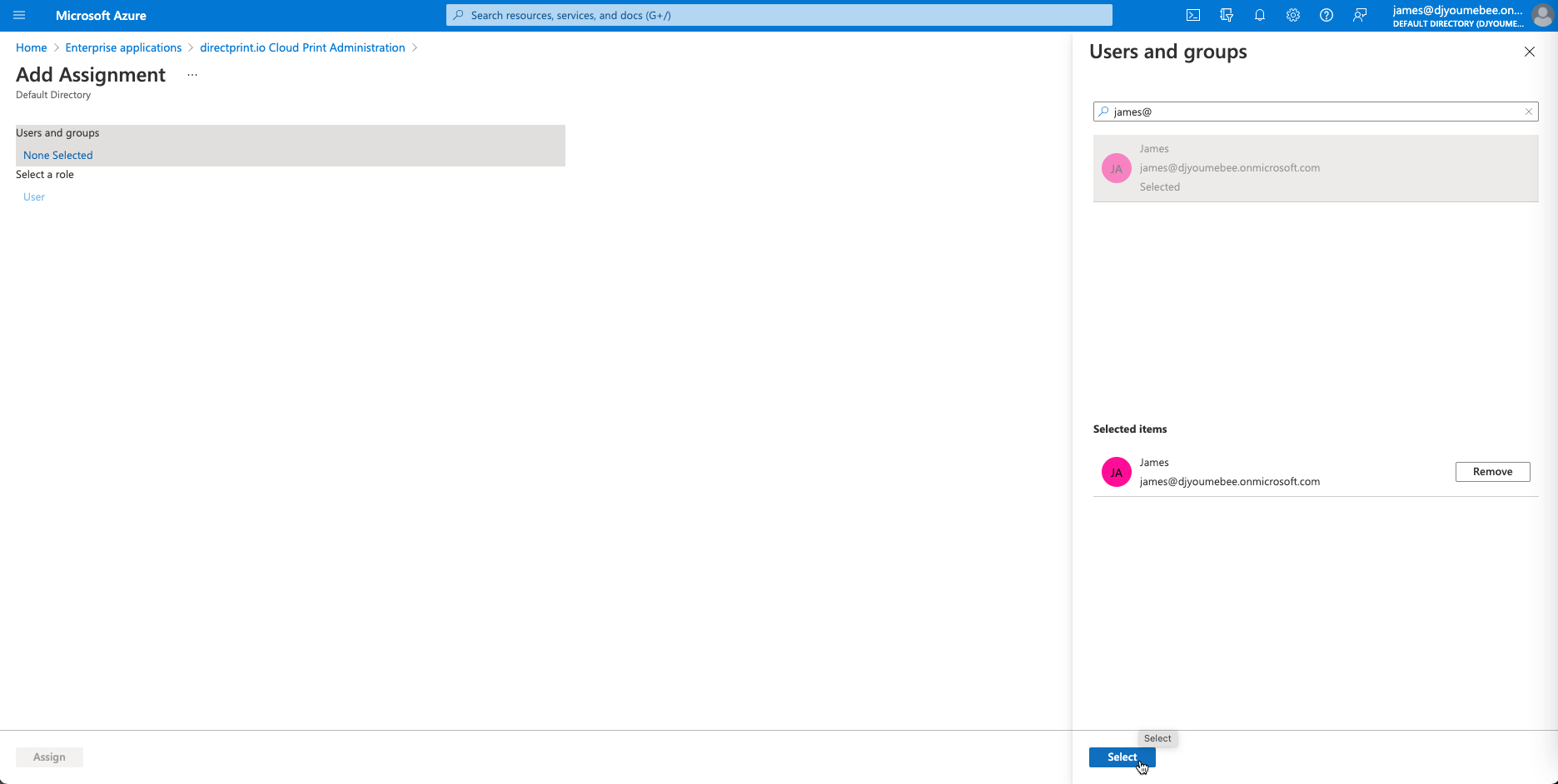This screenshot has height=784, width=1558.
Task: Focus the global Search resources box
Action: point(779,15)
